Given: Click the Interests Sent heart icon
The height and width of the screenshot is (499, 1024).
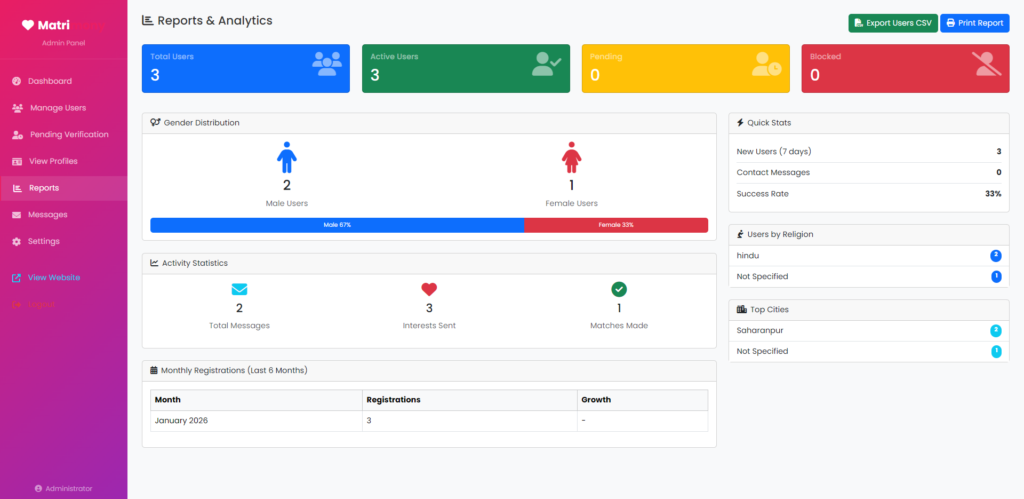Looking at the screenshot, I should pos(429,290).
